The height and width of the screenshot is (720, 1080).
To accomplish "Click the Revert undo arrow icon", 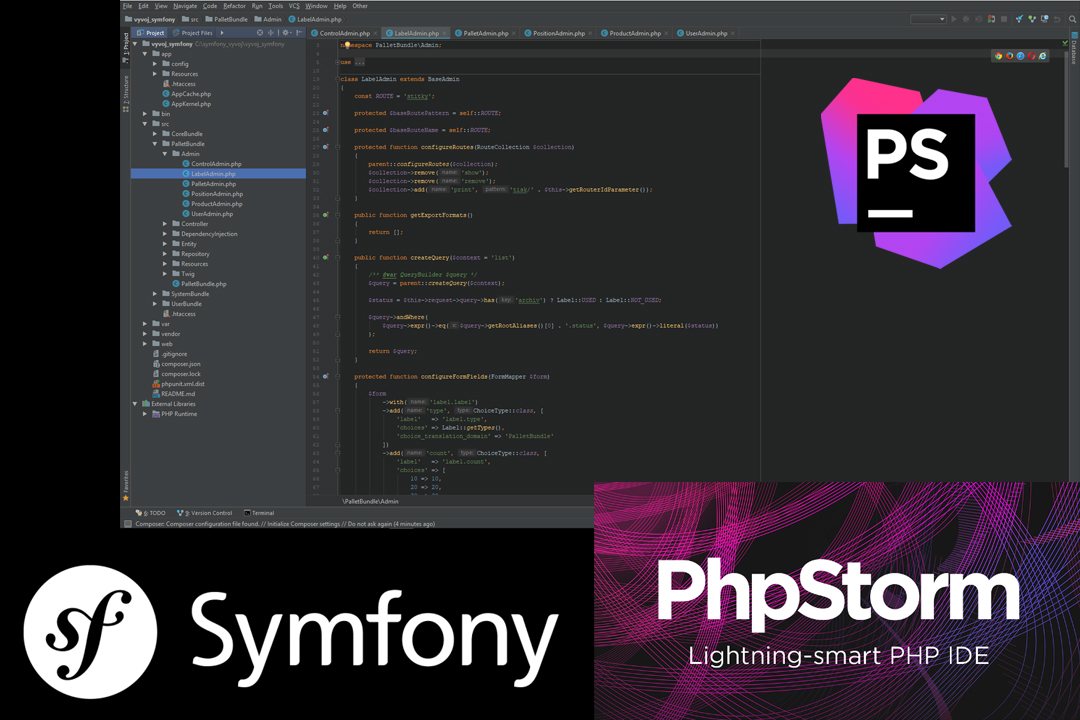I will click(1057, 19).
